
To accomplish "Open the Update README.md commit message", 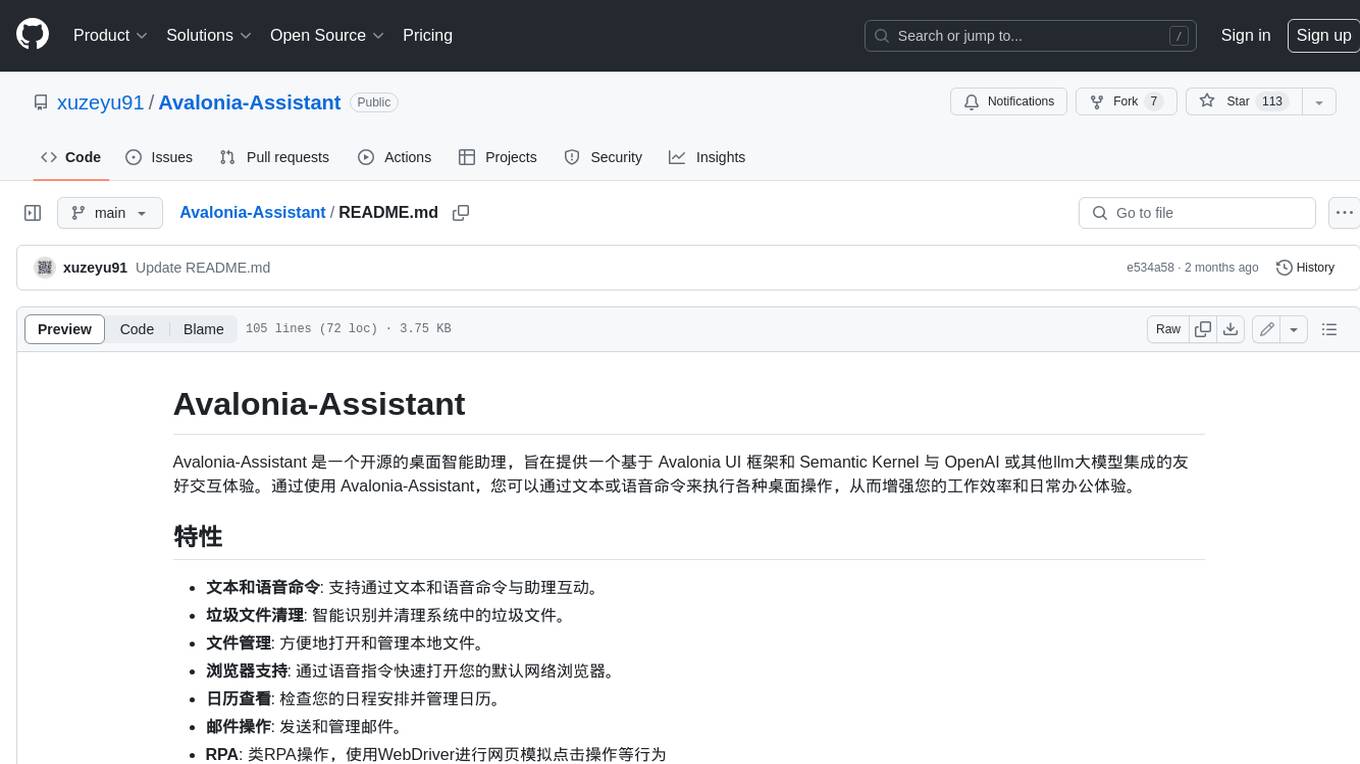I will tap(203, 267).
